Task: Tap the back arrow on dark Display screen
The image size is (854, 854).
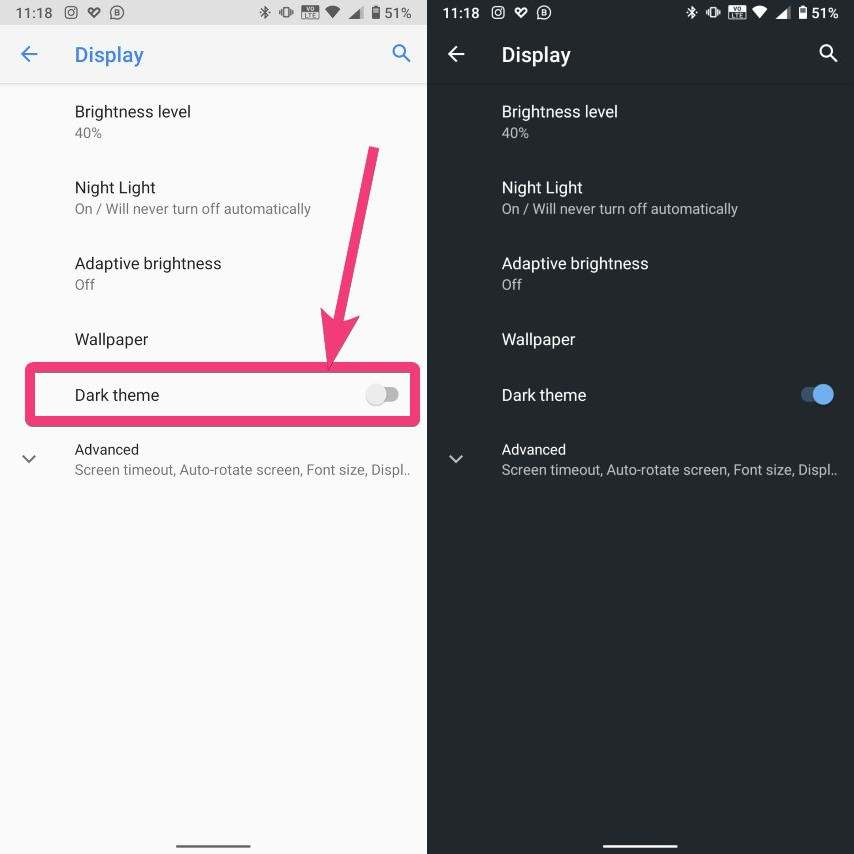Action: tap(456, 54)
